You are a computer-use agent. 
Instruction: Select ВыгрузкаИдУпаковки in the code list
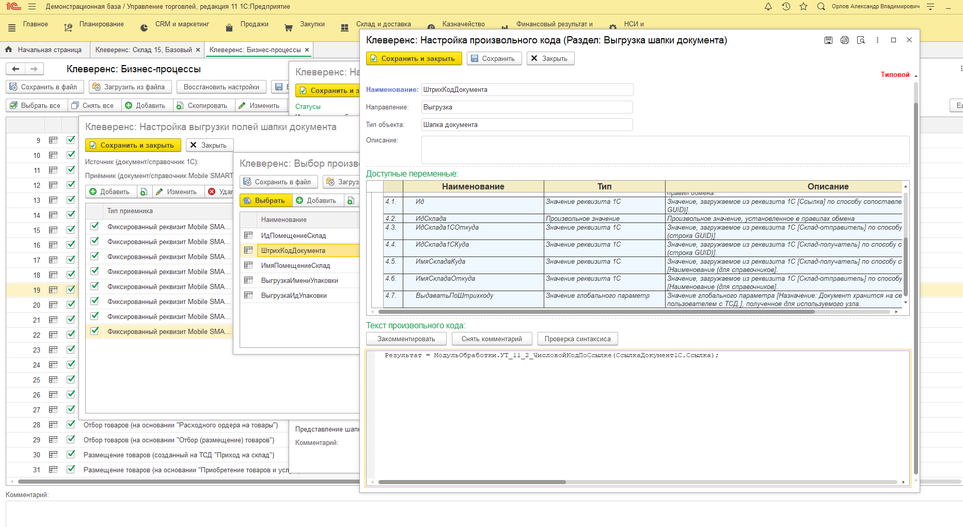(294, 295)
